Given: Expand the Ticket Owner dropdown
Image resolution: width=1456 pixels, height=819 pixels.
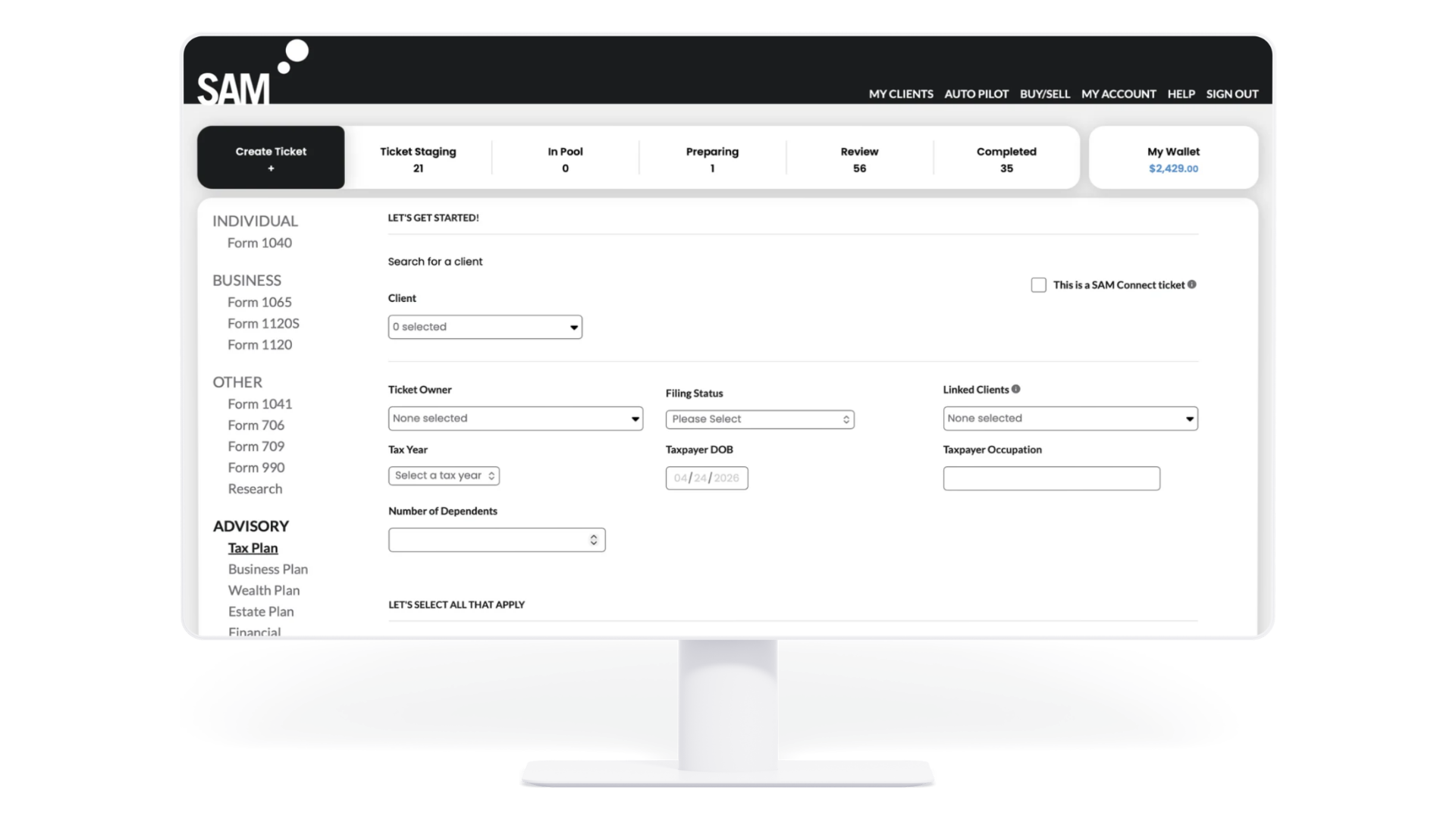Looking at the screenshot, I should click(515, 419).
